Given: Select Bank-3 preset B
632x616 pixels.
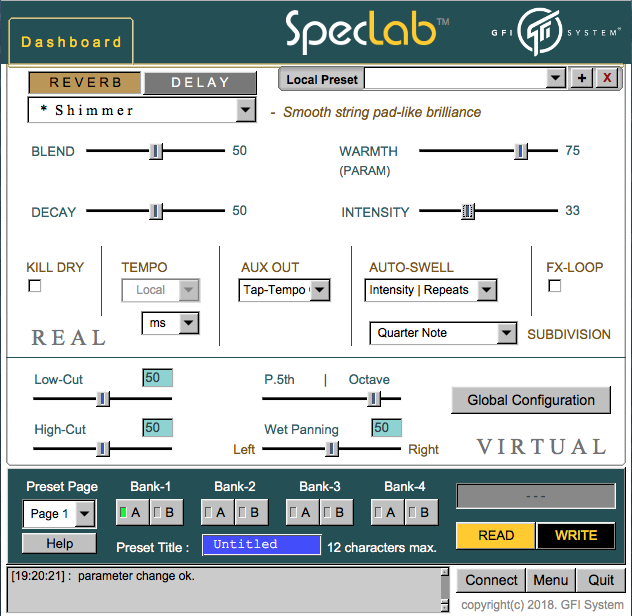Looking at the screenshot, I should (337, 512).
